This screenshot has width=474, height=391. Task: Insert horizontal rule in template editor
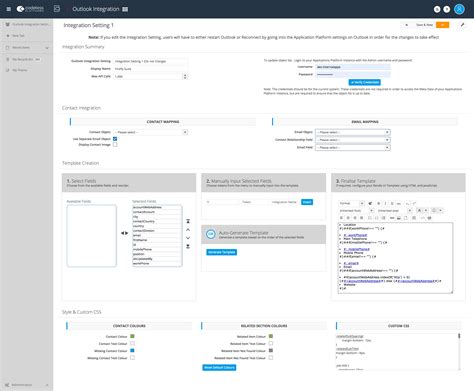coord(392,218)
